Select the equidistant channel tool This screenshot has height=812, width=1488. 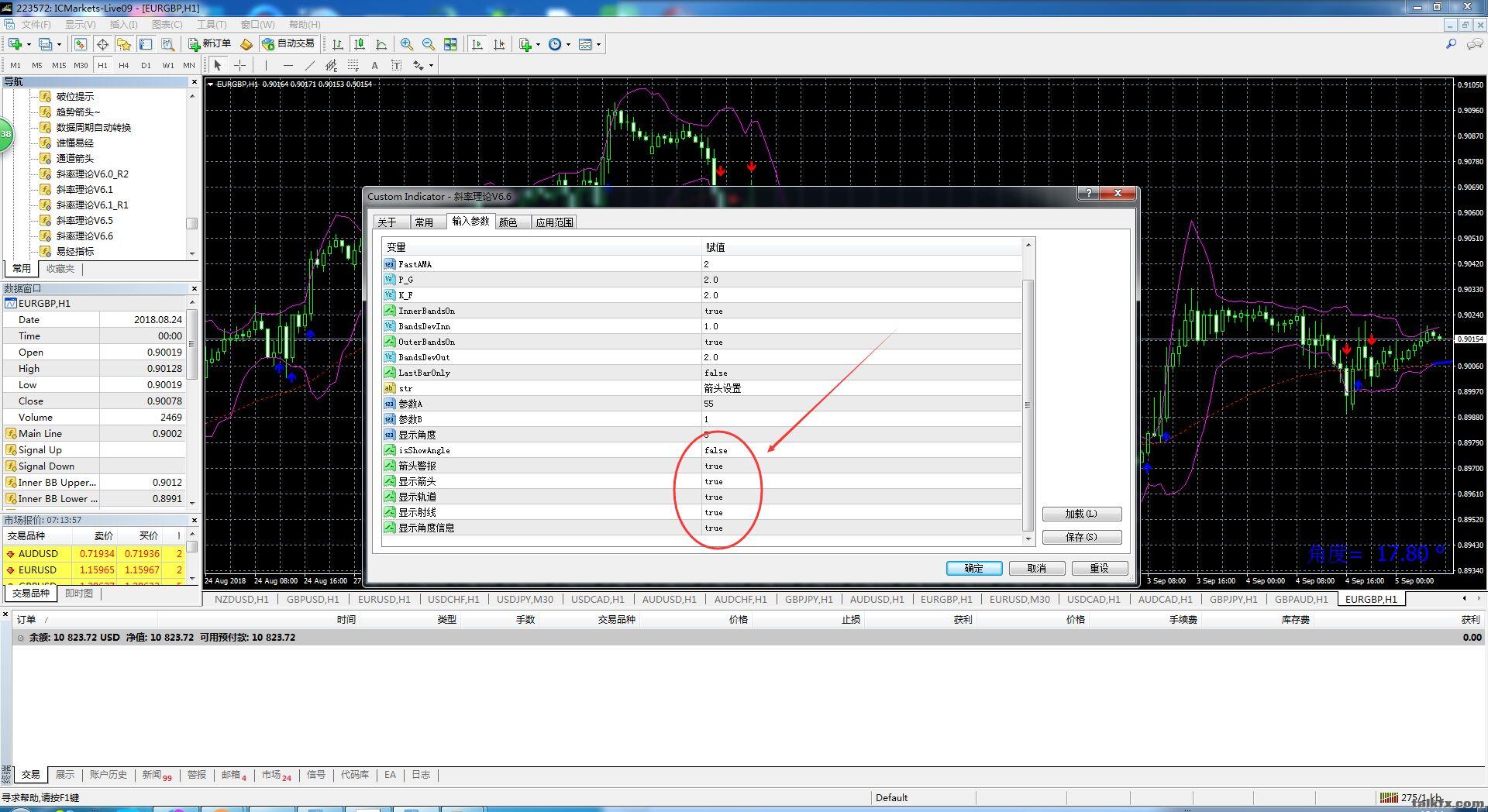tap(331, 65)
